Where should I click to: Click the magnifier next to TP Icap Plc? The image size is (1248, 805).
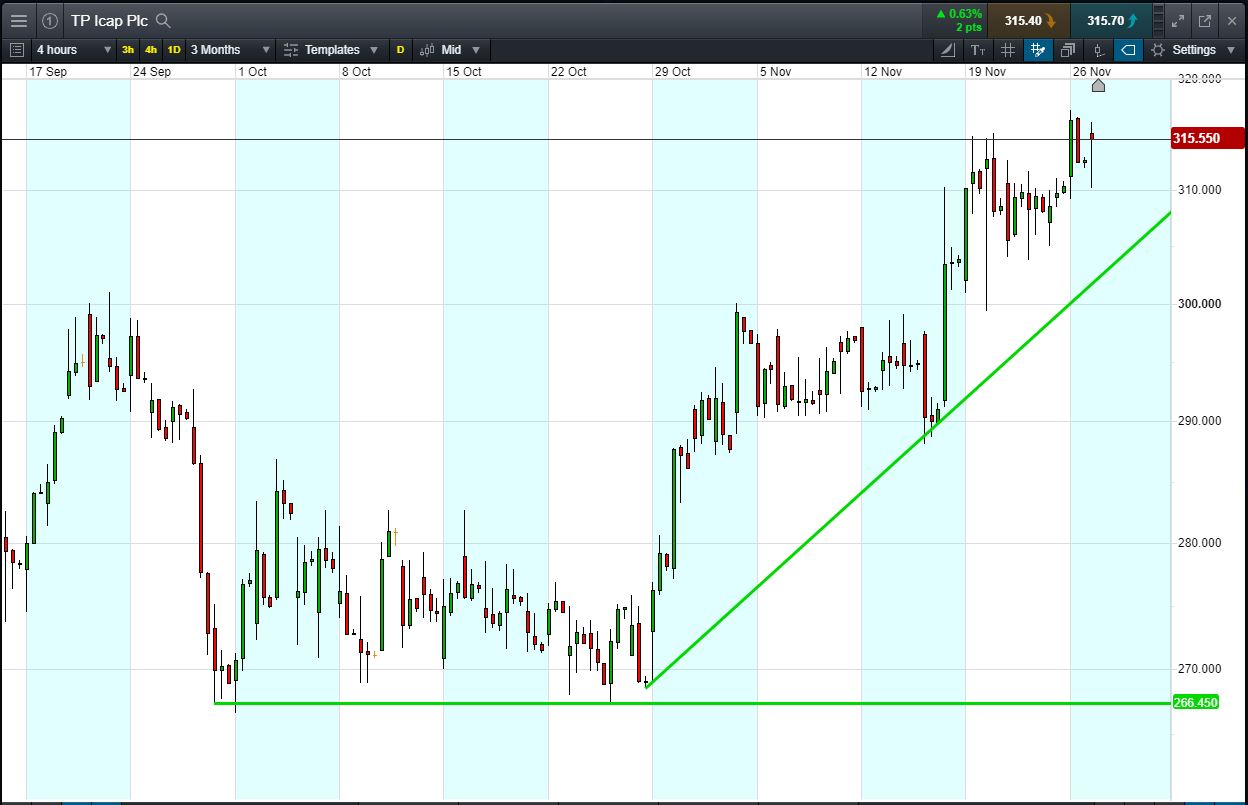[164, 20]
